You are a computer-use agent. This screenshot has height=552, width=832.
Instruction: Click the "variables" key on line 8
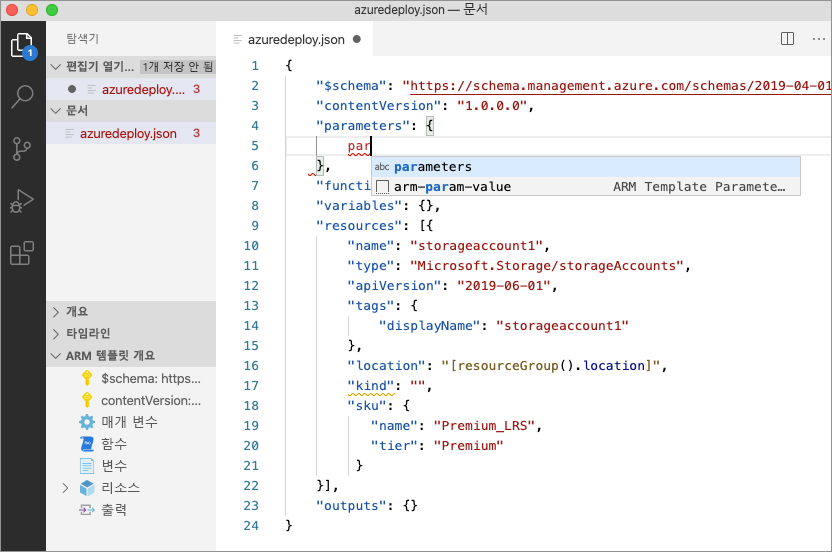[359, 206]
